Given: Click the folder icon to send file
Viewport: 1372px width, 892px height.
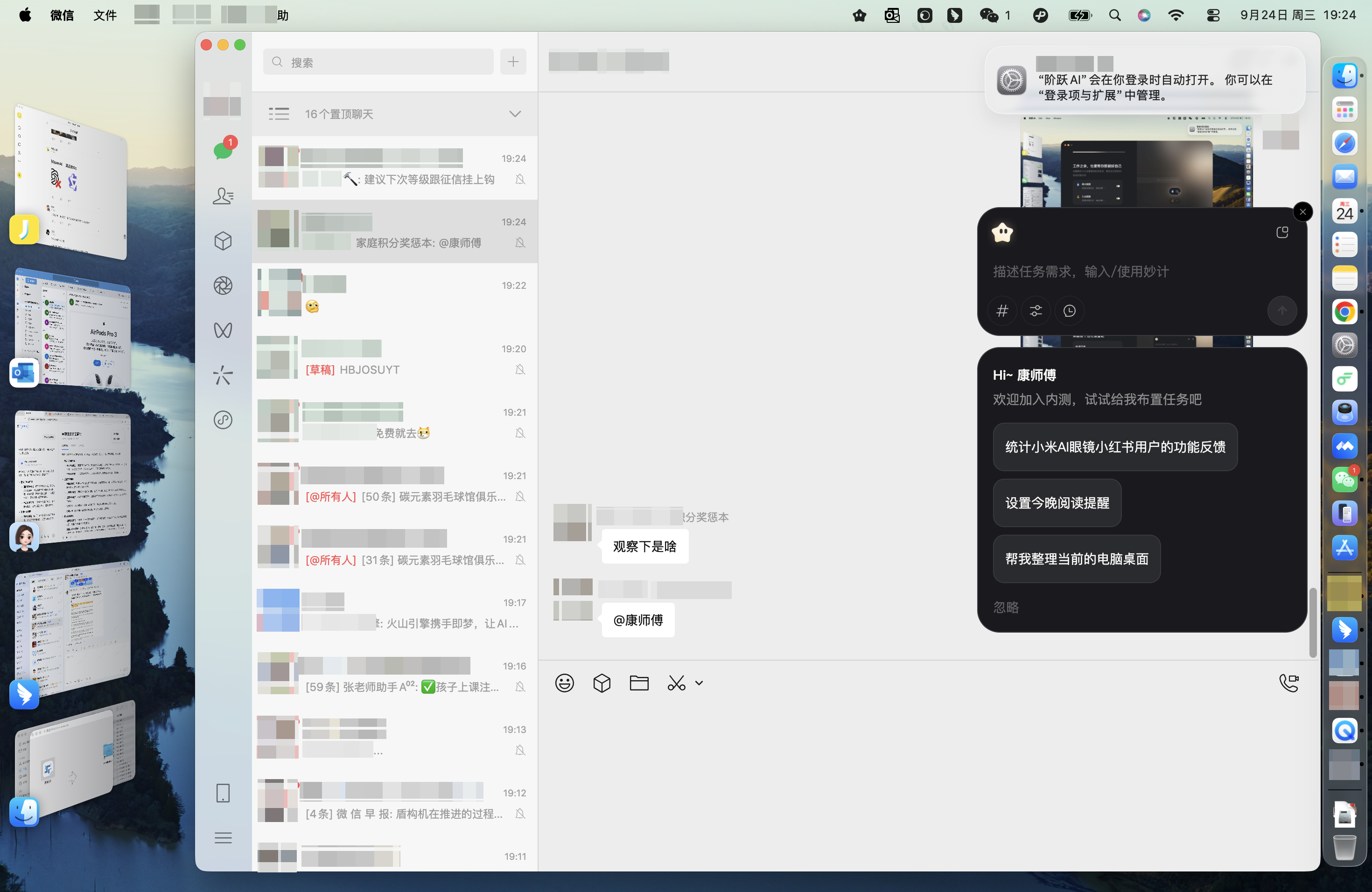Looking at the screenshot, I should tap(639, 683).
